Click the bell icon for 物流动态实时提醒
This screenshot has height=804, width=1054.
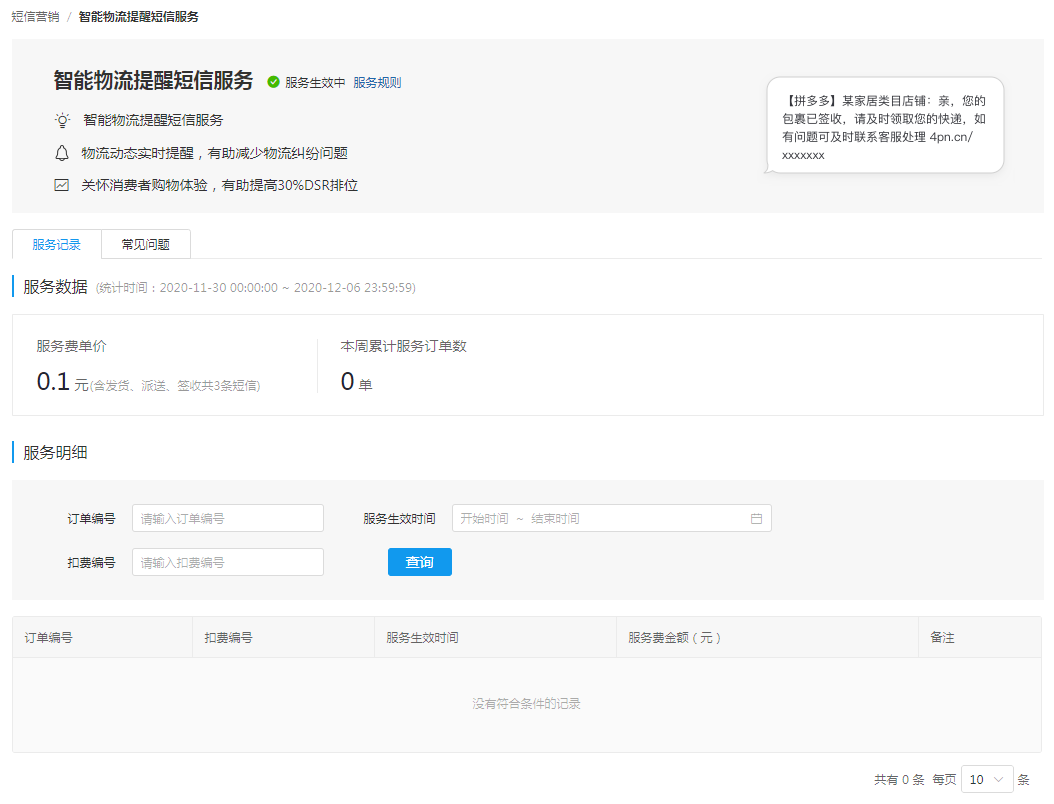coord(62,153)
